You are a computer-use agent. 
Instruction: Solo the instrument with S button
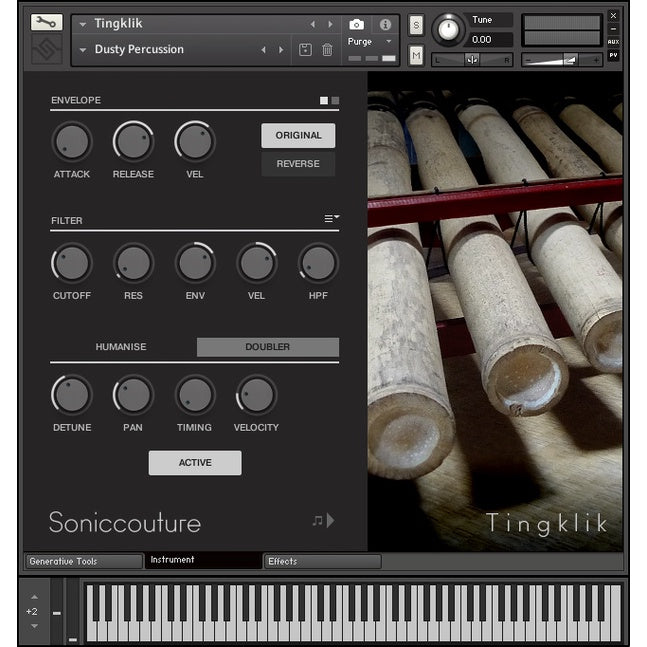click(416, 25)
